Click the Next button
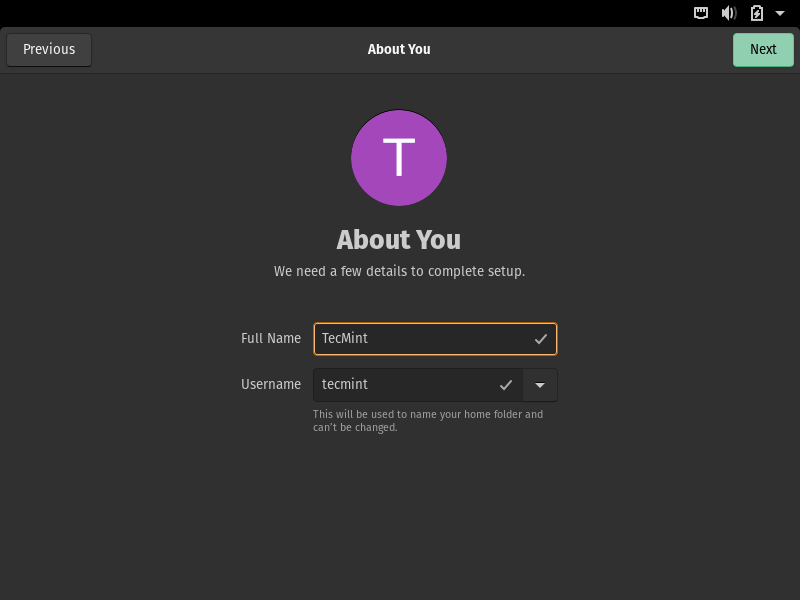The width and height of the screenshot is (800, 600). [x=763, y=49]
